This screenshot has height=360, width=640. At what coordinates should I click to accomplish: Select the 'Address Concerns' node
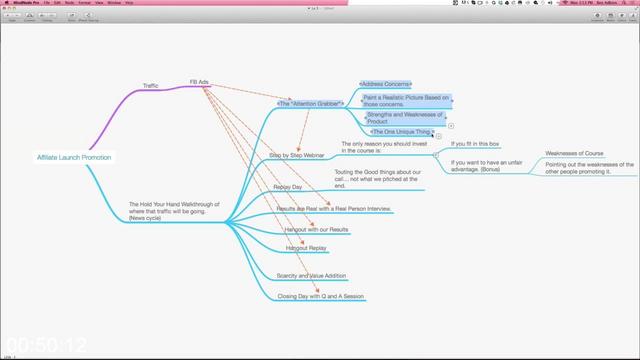point(385,84)
